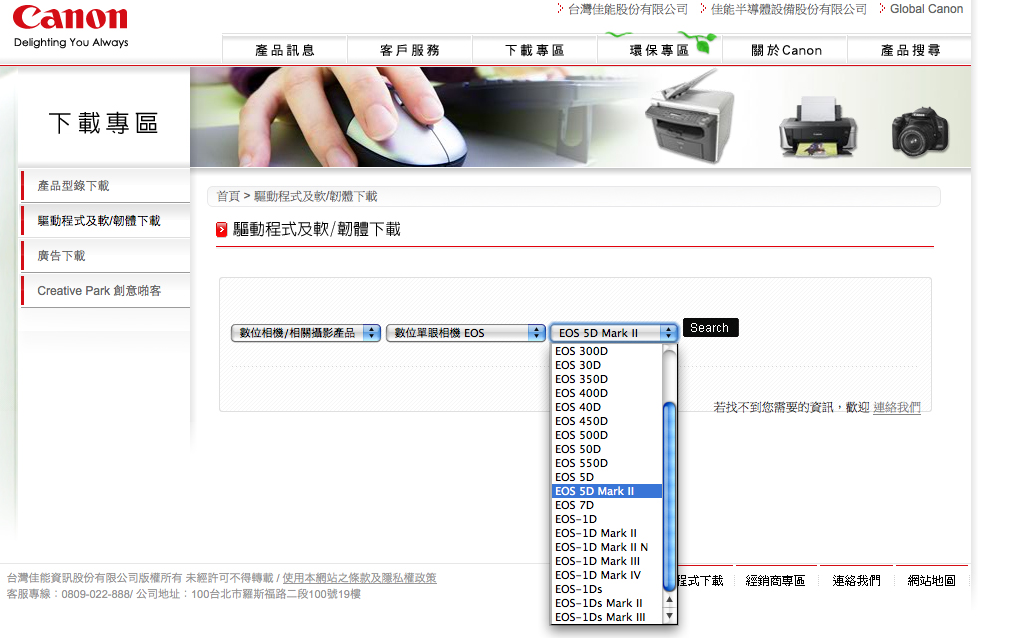Choose EOS 500D from the list
This screenshot has height=638, width=1010.
coord(607,435)
